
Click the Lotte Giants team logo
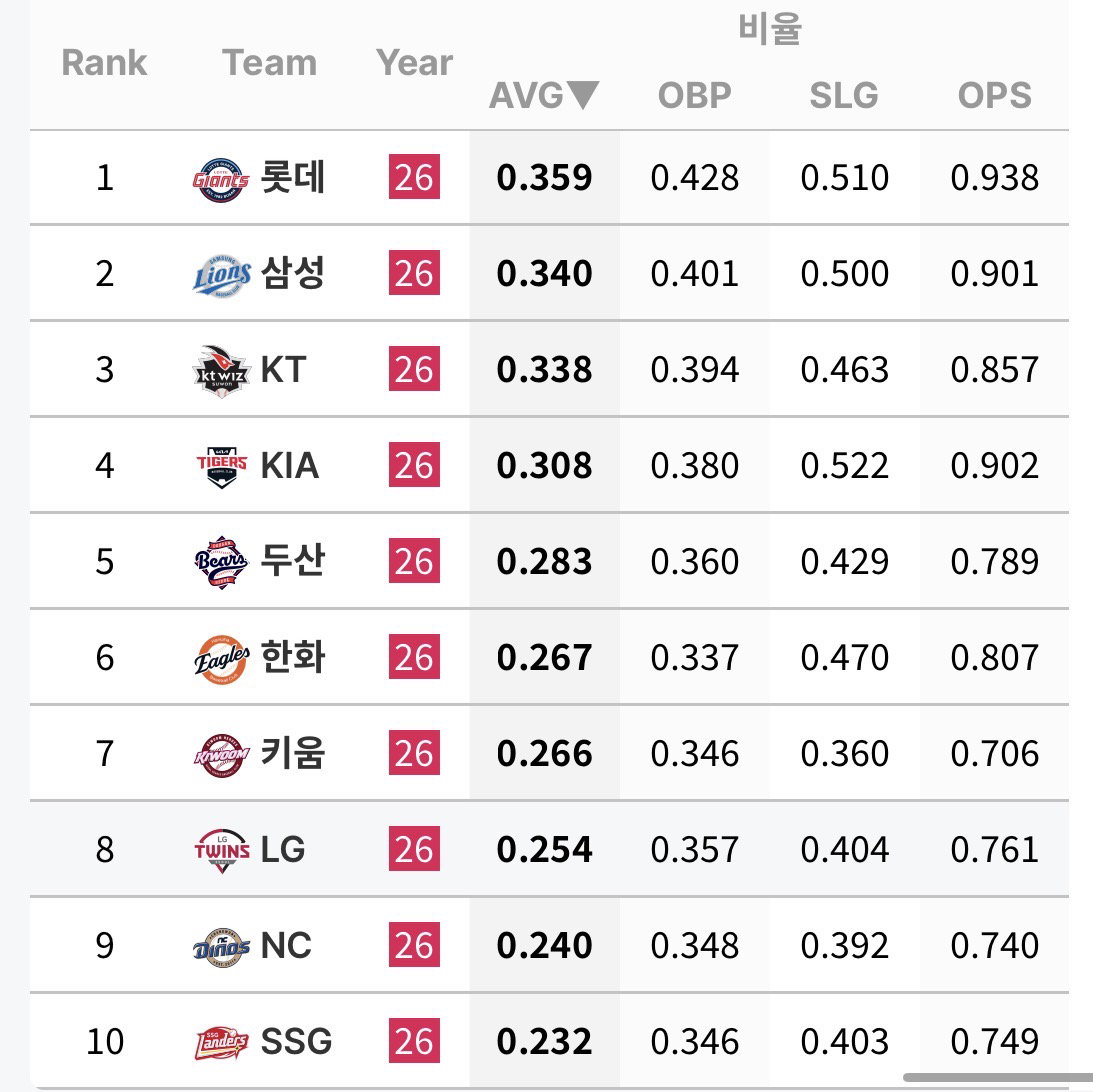(x=221, y=179)
